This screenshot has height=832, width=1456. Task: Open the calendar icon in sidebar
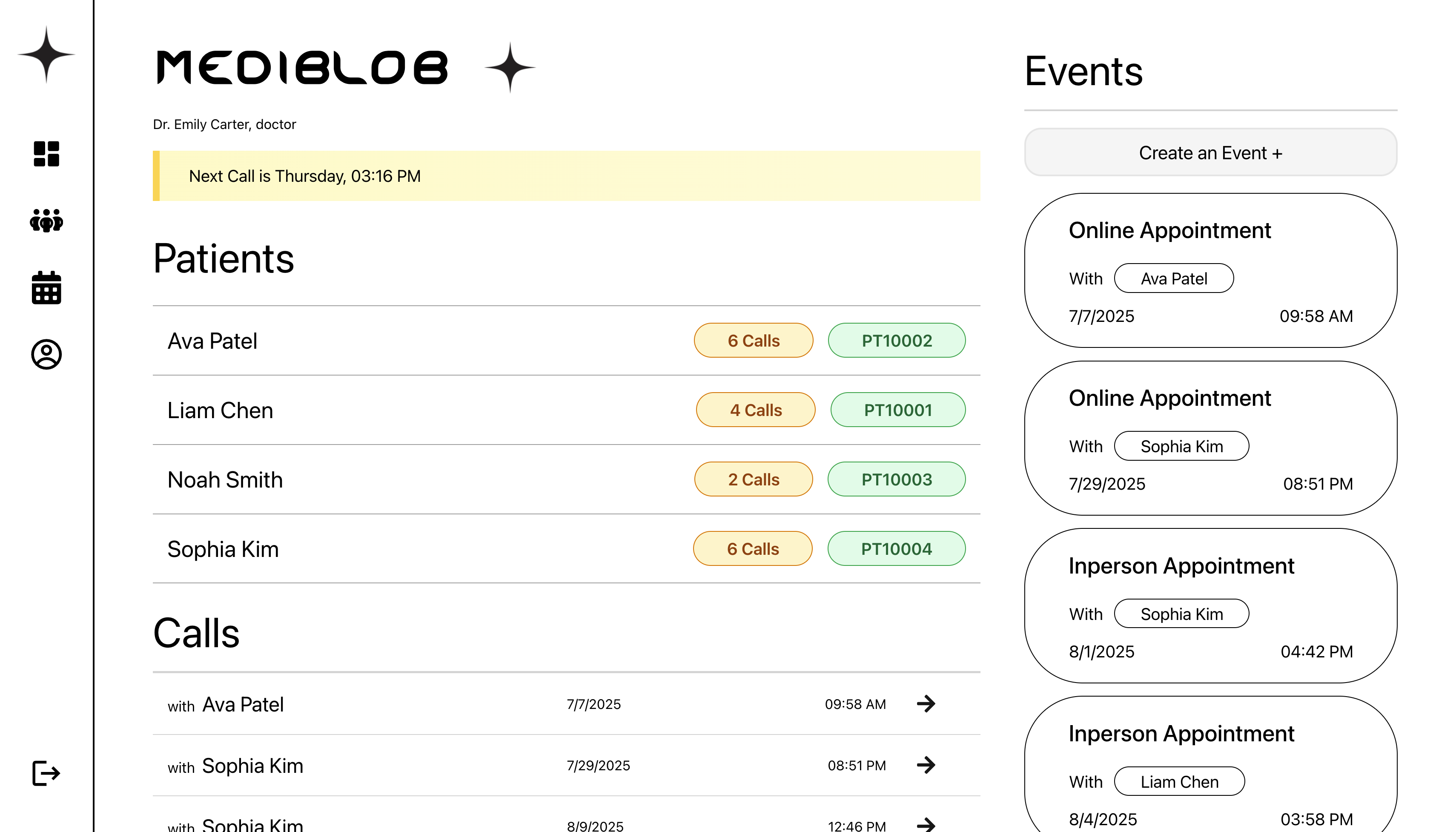point(46,287)
